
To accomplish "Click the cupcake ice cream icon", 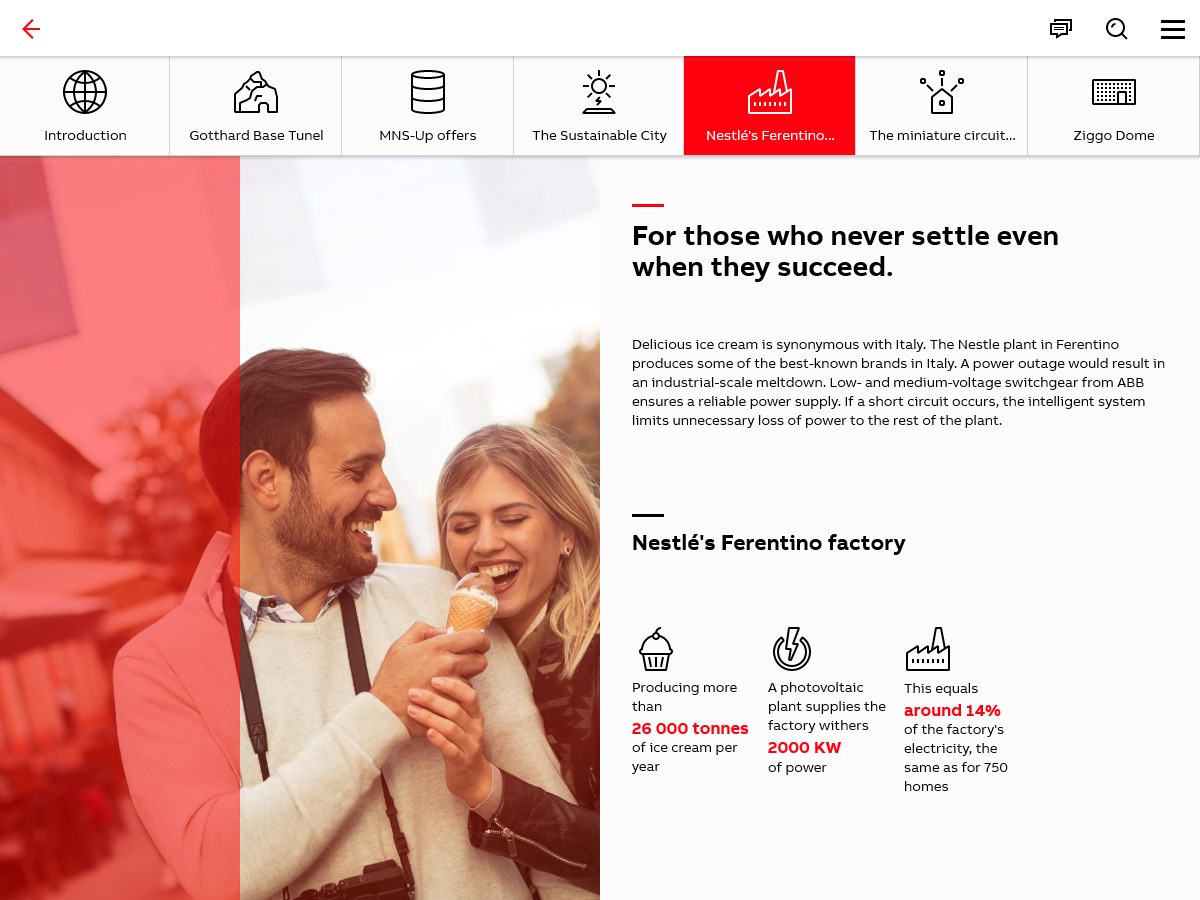I will click(x=656, y=649).
